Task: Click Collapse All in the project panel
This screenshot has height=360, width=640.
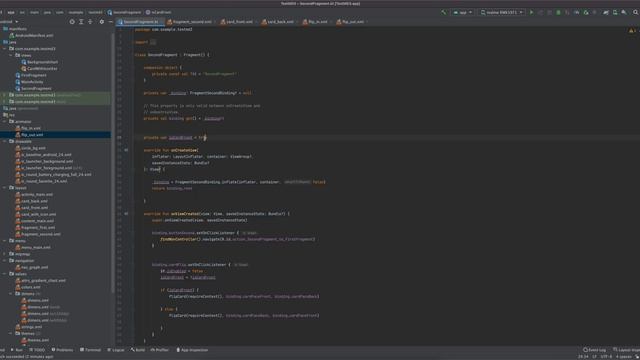Action: point(90,22)
